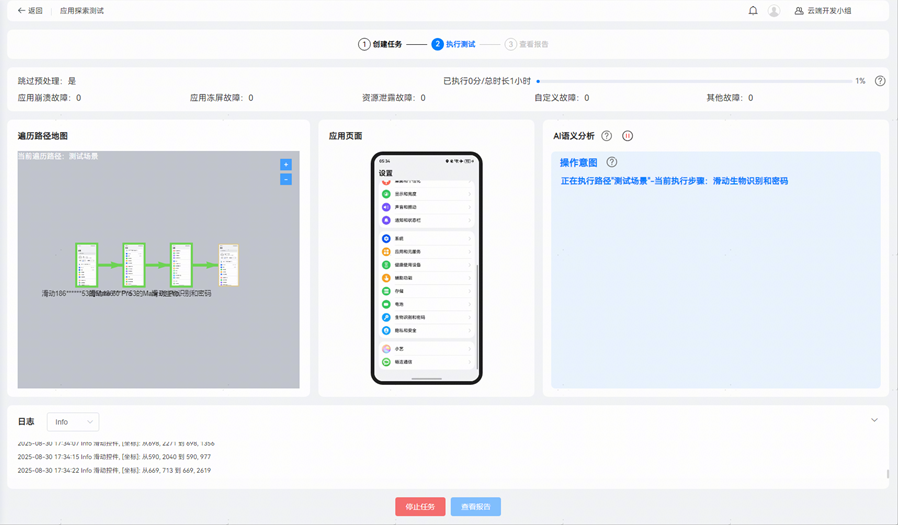Click the 查看报告 button at bottom
The height and width of the screenshot is (525, 898).
tap(475, 507)
